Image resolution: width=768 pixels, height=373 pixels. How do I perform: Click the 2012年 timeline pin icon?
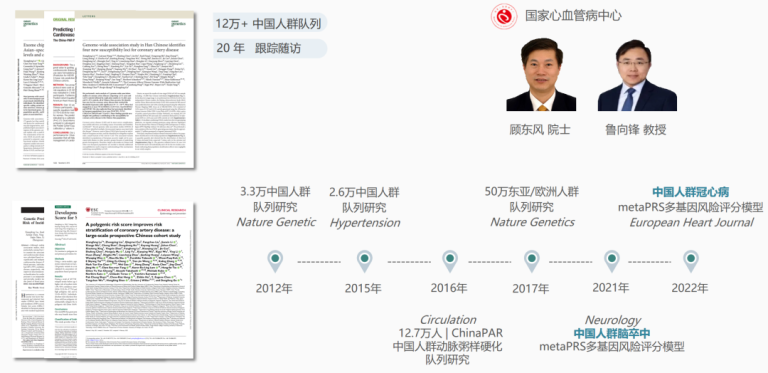pos(275,261)
